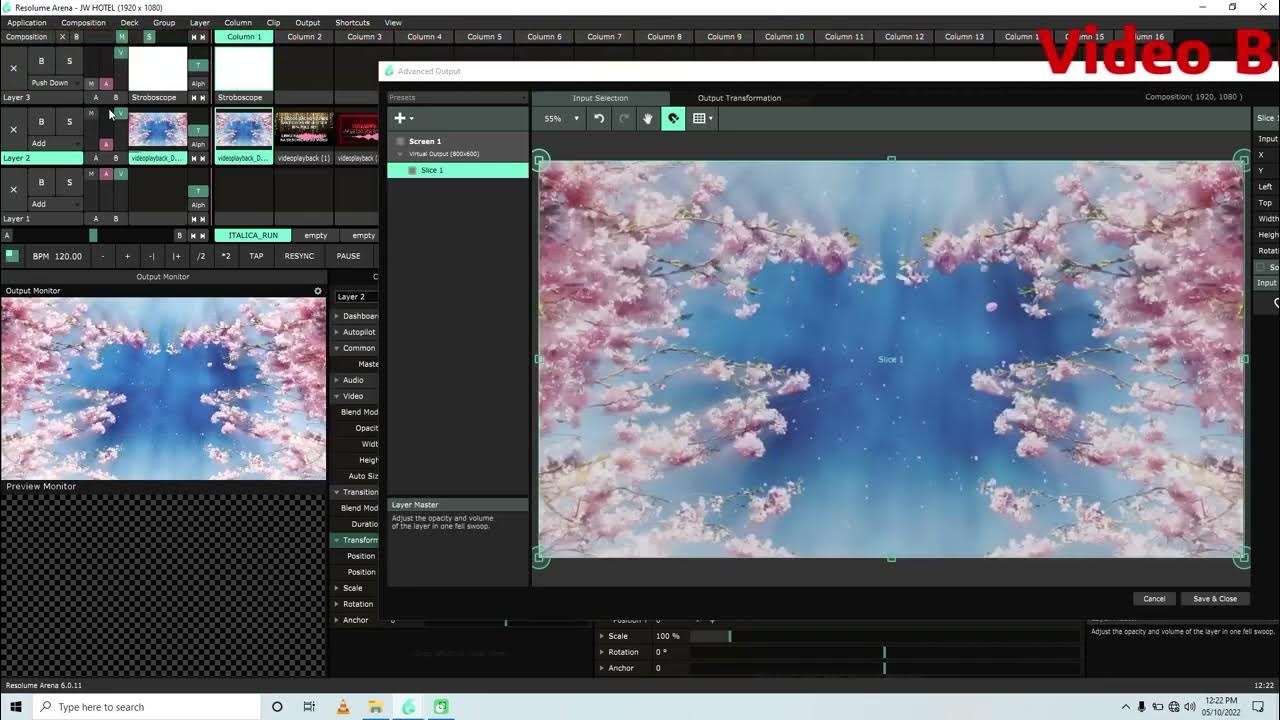Open the 55% zoom dropdown
Screen dimensions: 1280x720
point(561,118)
